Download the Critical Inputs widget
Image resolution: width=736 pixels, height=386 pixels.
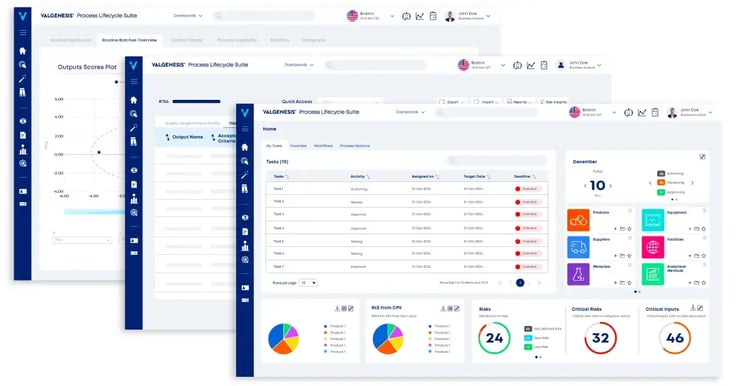click(693, 308)
